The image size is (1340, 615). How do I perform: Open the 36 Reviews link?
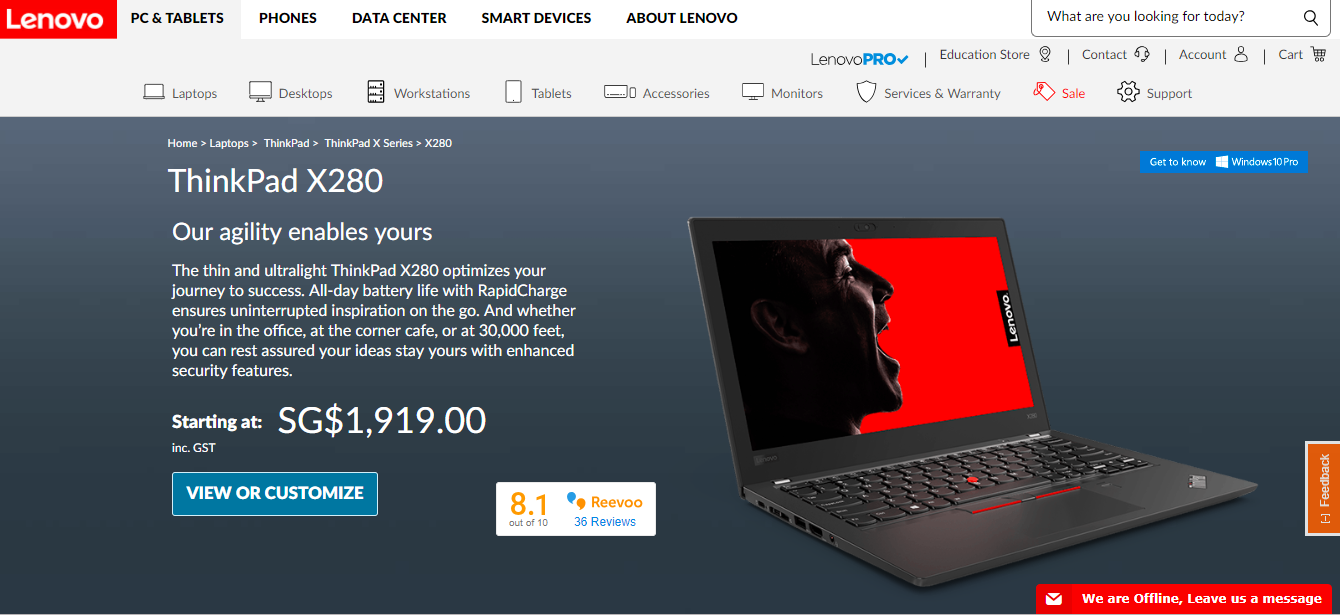pyautogui.click(x=605, y=522)
